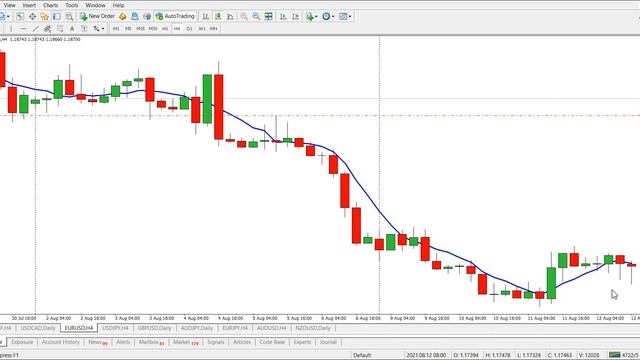Toggle the Terminal panel icon
The height and width of the screenshot is (360, 640).
point(57,16)
